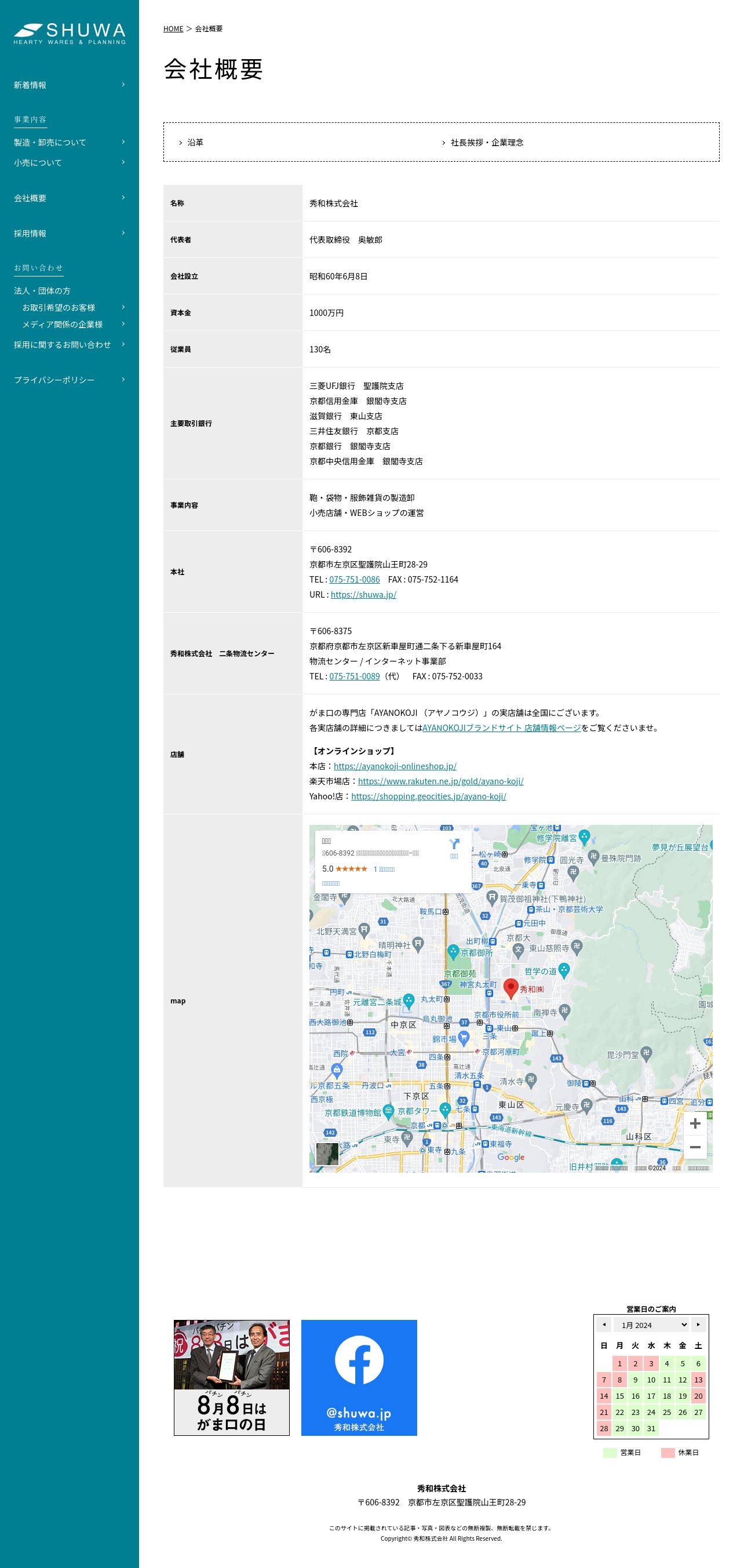Open 採用に関するお問い合わせ link
Screen dimensions: 744x1568
[x=70, y=344]
